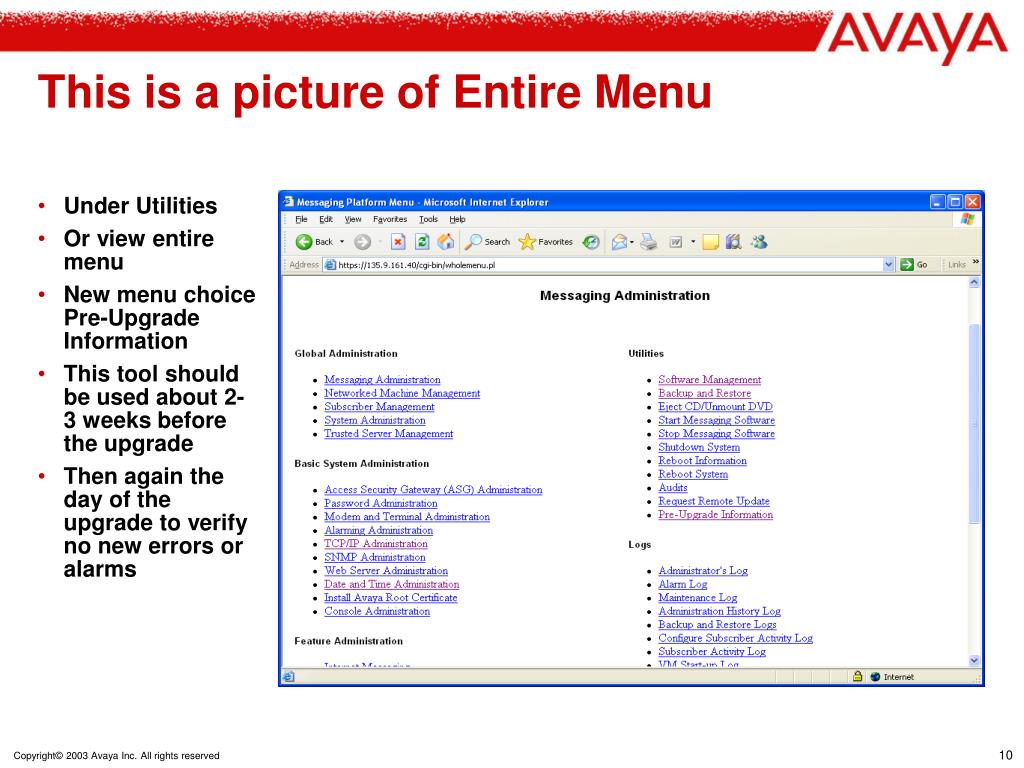This screenshot has height=768, width=1024.
Task: Click the Edit with Word icon
Action: (x=676, y=242)
